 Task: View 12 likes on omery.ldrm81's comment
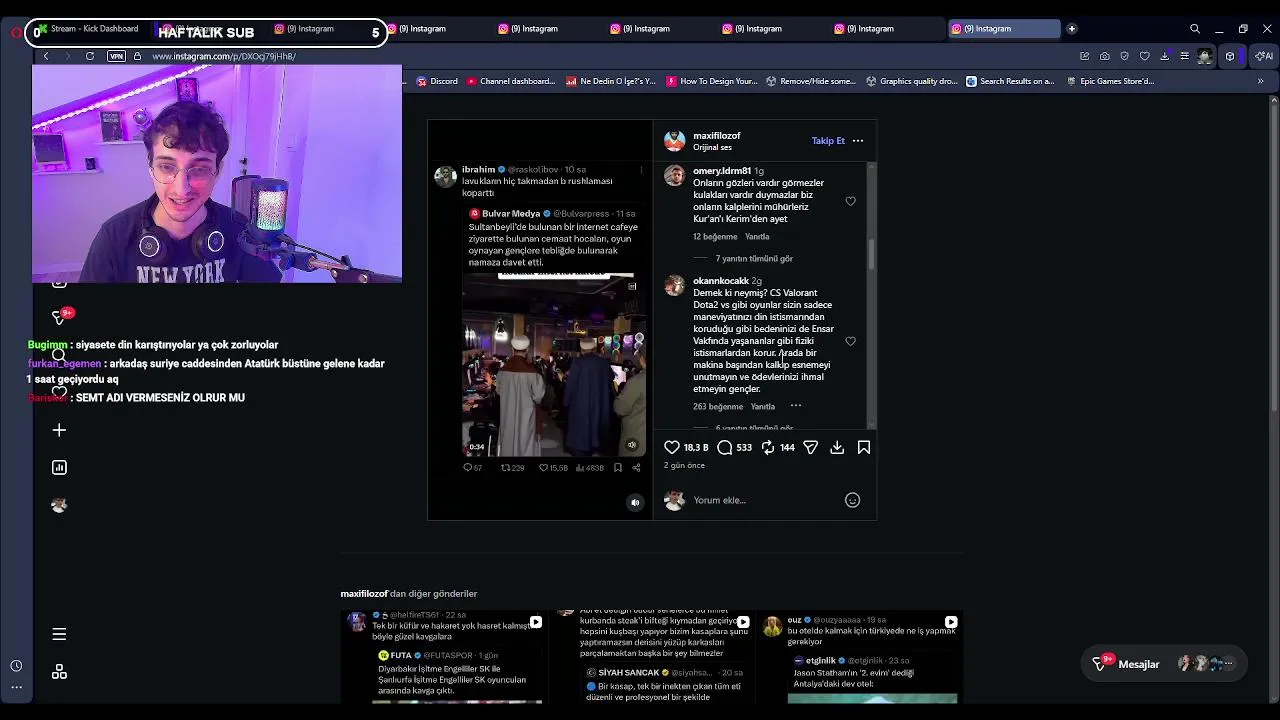(x=715, y=237)
